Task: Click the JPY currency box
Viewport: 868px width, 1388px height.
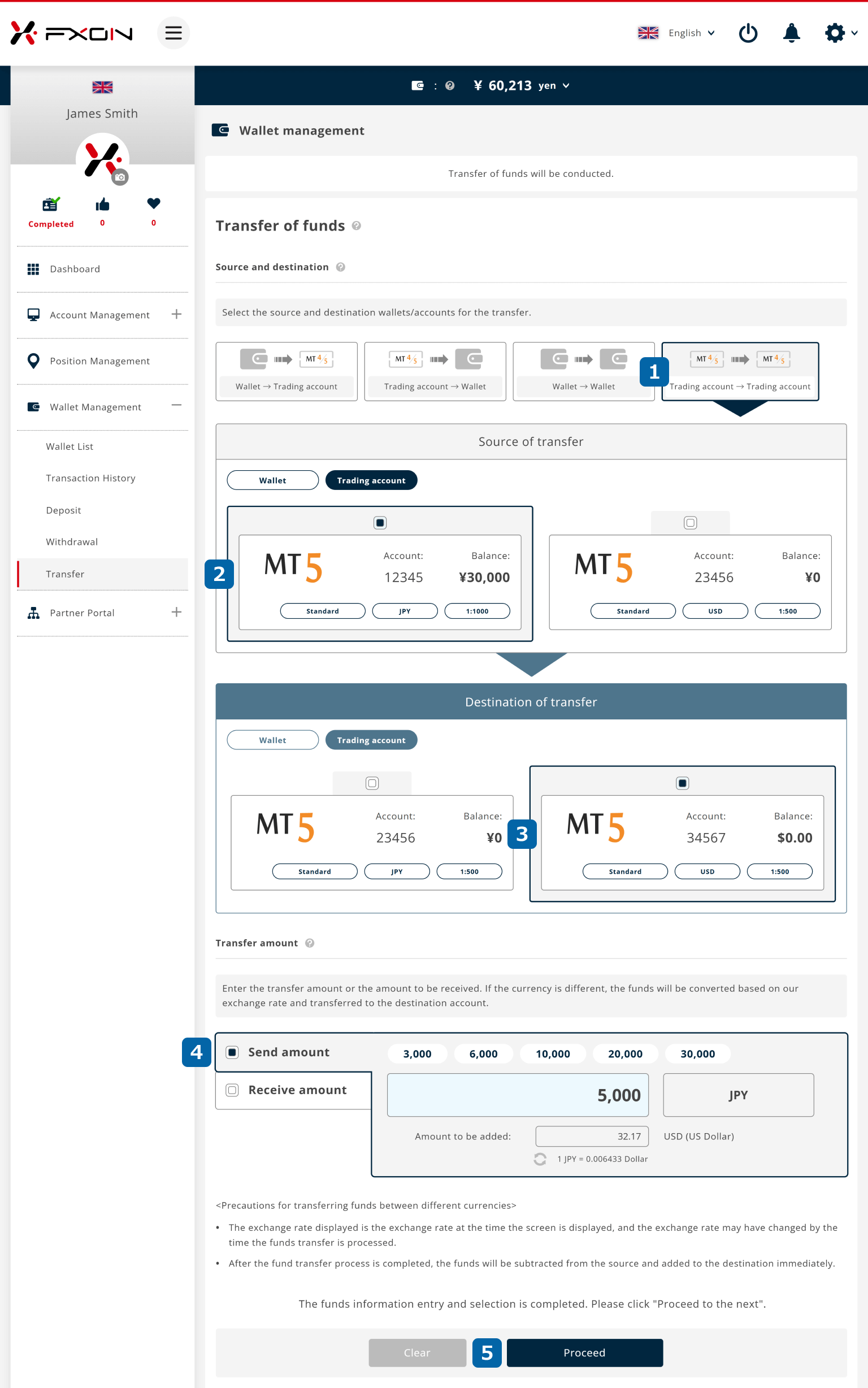Action: pos(738,1095)
